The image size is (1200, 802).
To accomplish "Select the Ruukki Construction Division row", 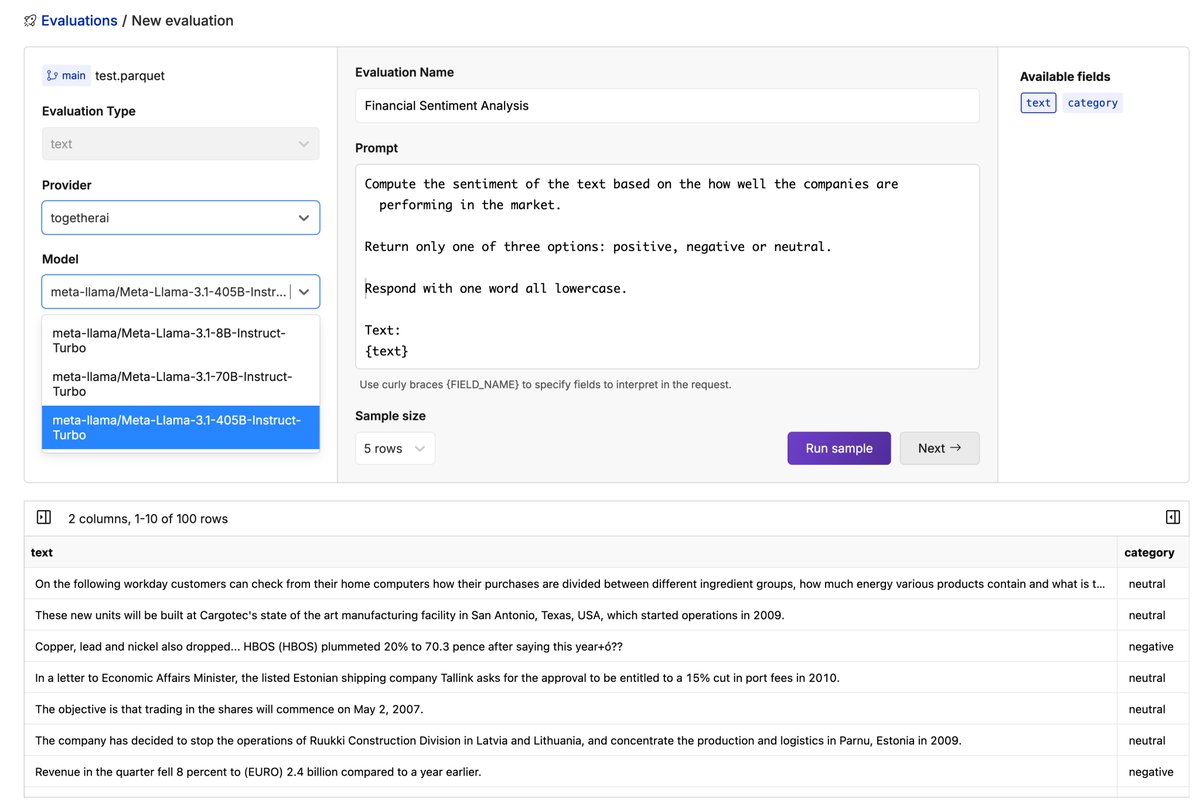I will 606,741.
